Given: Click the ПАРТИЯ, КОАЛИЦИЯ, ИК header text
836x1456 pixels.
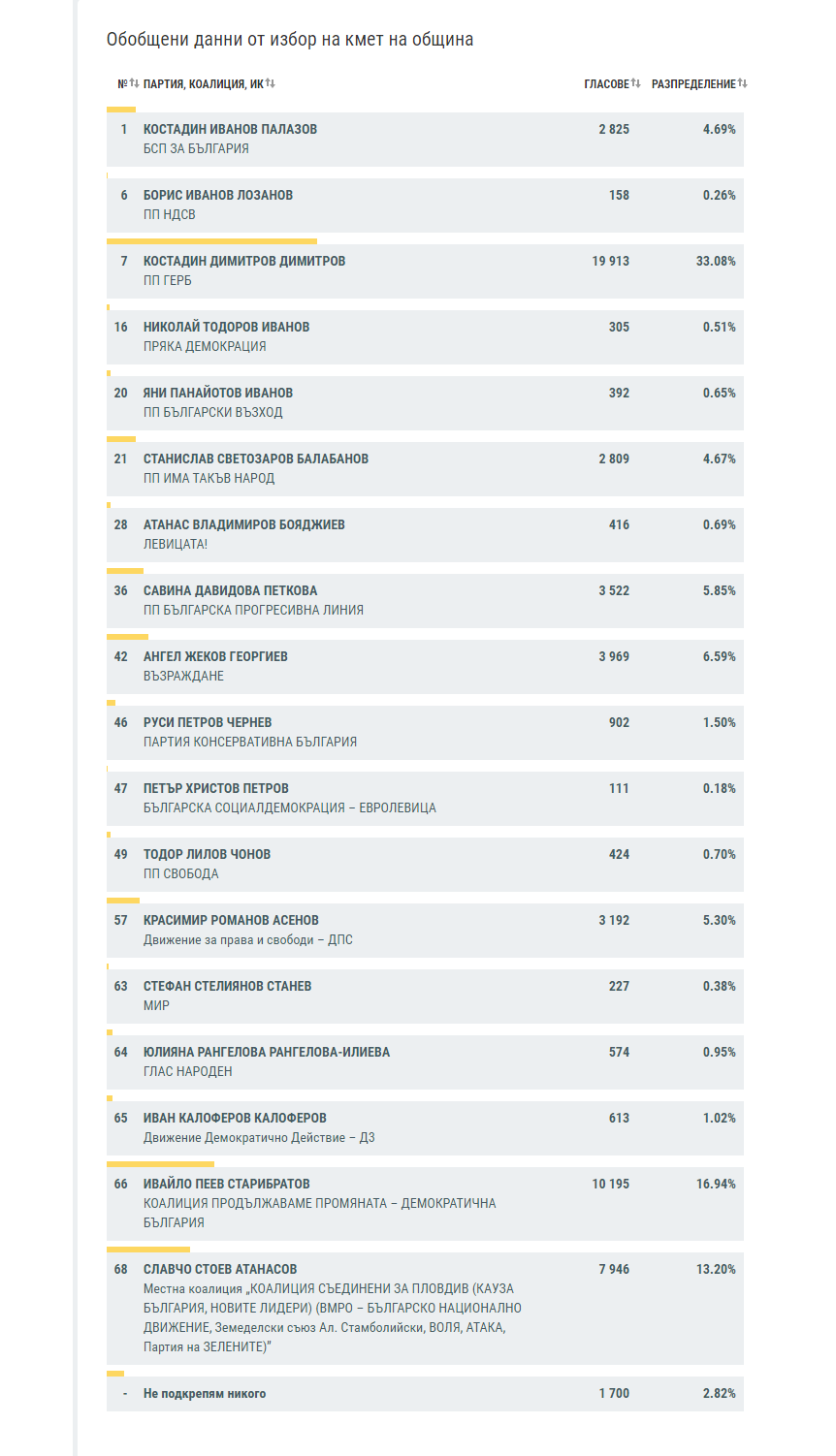Looking at the screenshot, I should [203, 84].
